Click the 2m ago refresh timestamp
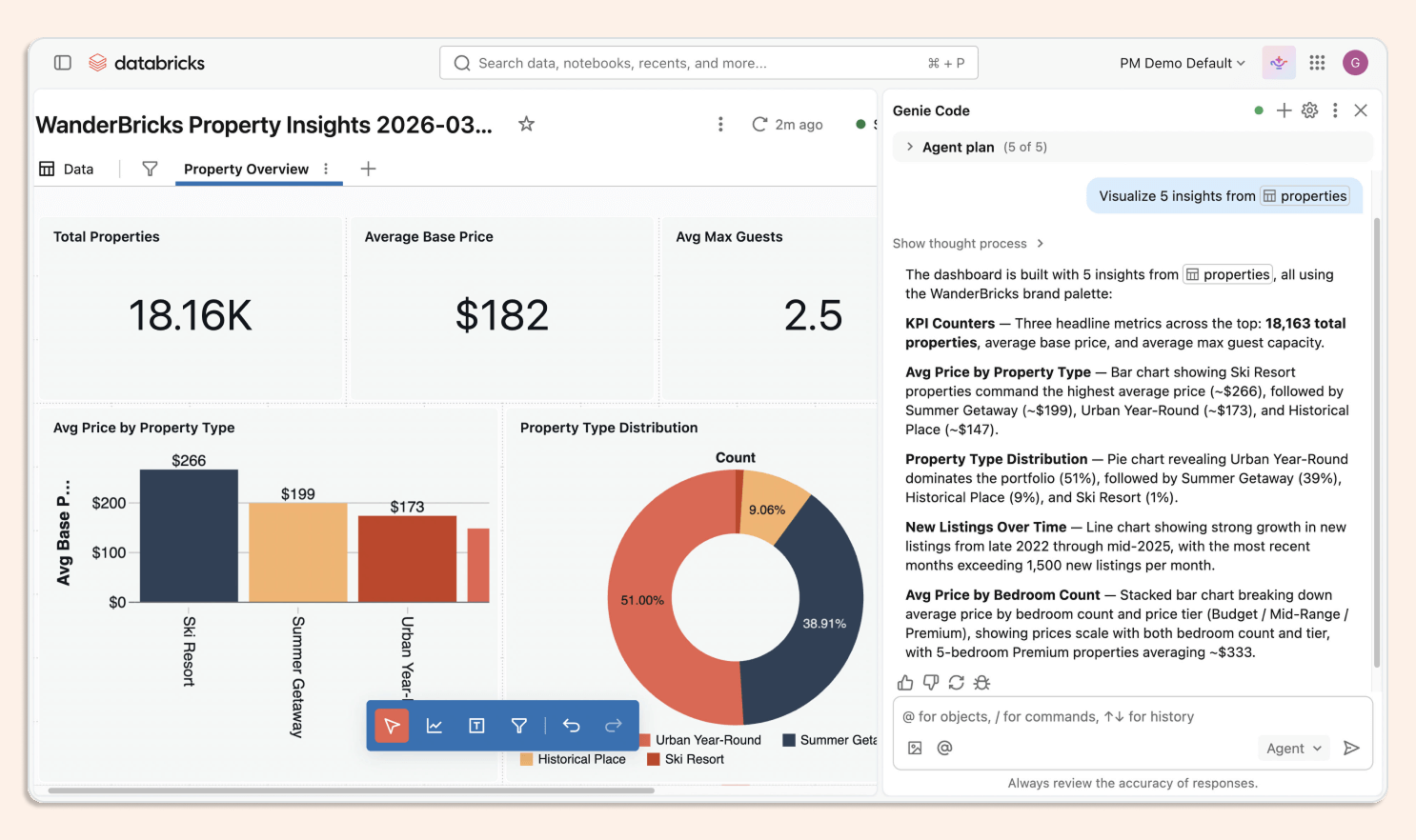 pyautogui.click(x=799, y=125)
